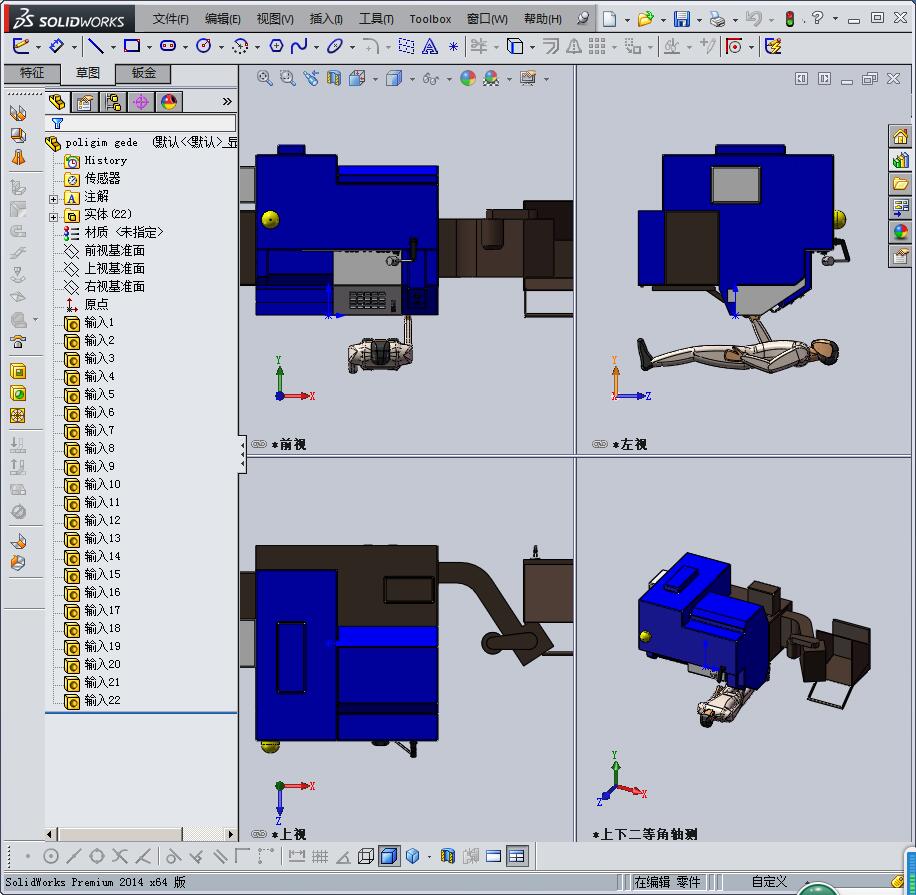This screenshot has width=916, height=895.
Task: Select the 前视基准面 plane in the tree
Action: 105,251
